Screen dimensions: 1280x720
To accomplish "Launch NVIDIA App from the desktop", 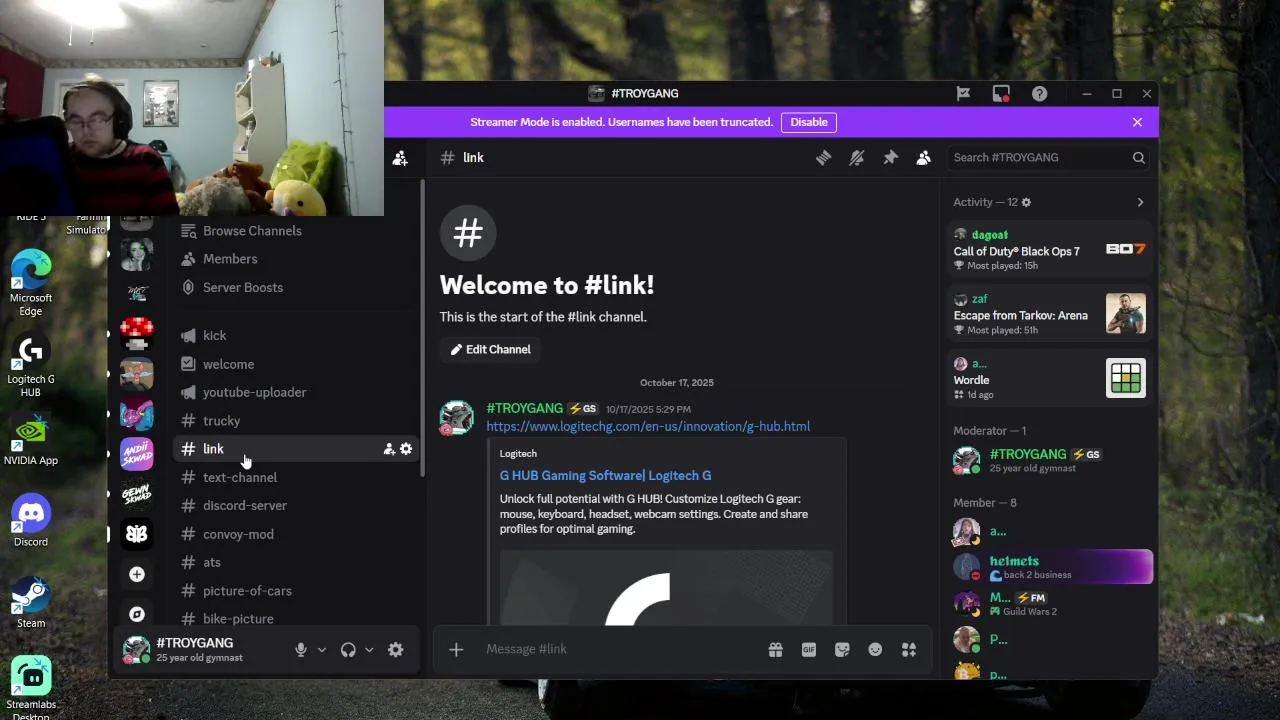I will coord(31,441).
